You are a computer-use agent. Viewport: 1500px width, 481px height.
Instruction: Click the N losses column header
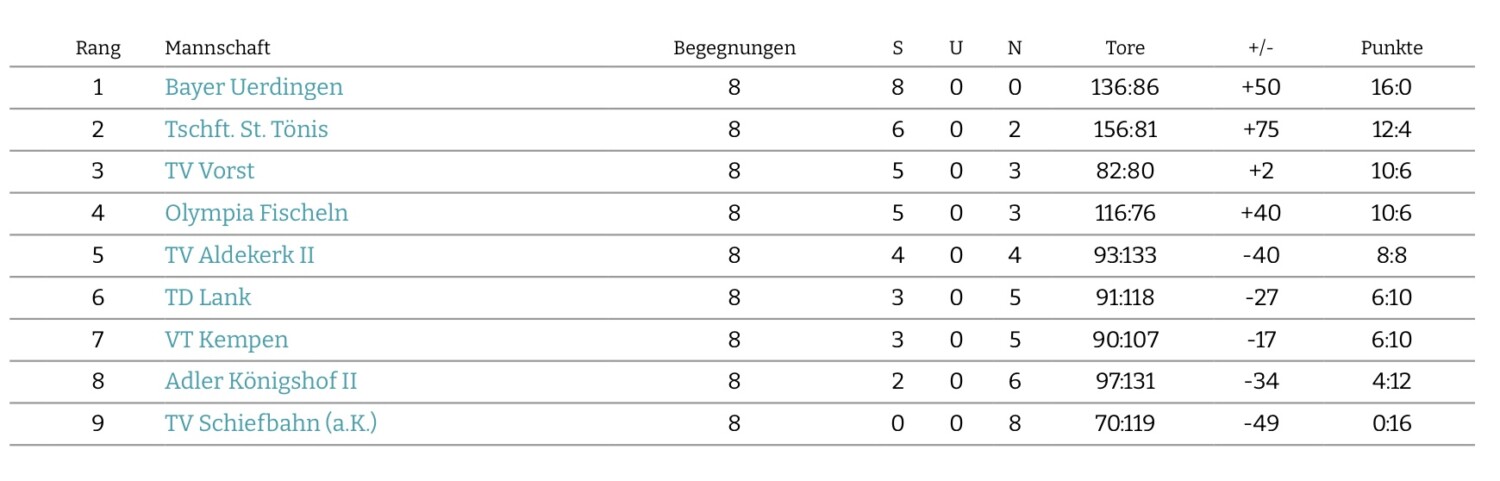1015,48
